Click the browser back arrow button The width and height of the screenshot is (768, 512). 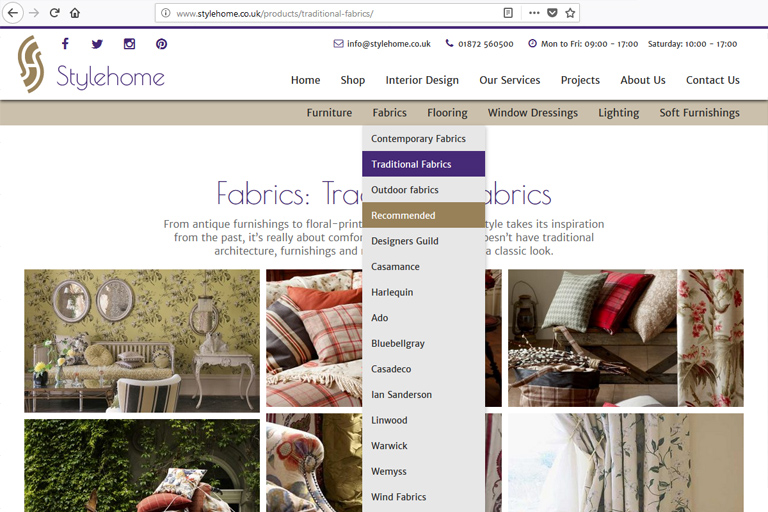point(13,13)
